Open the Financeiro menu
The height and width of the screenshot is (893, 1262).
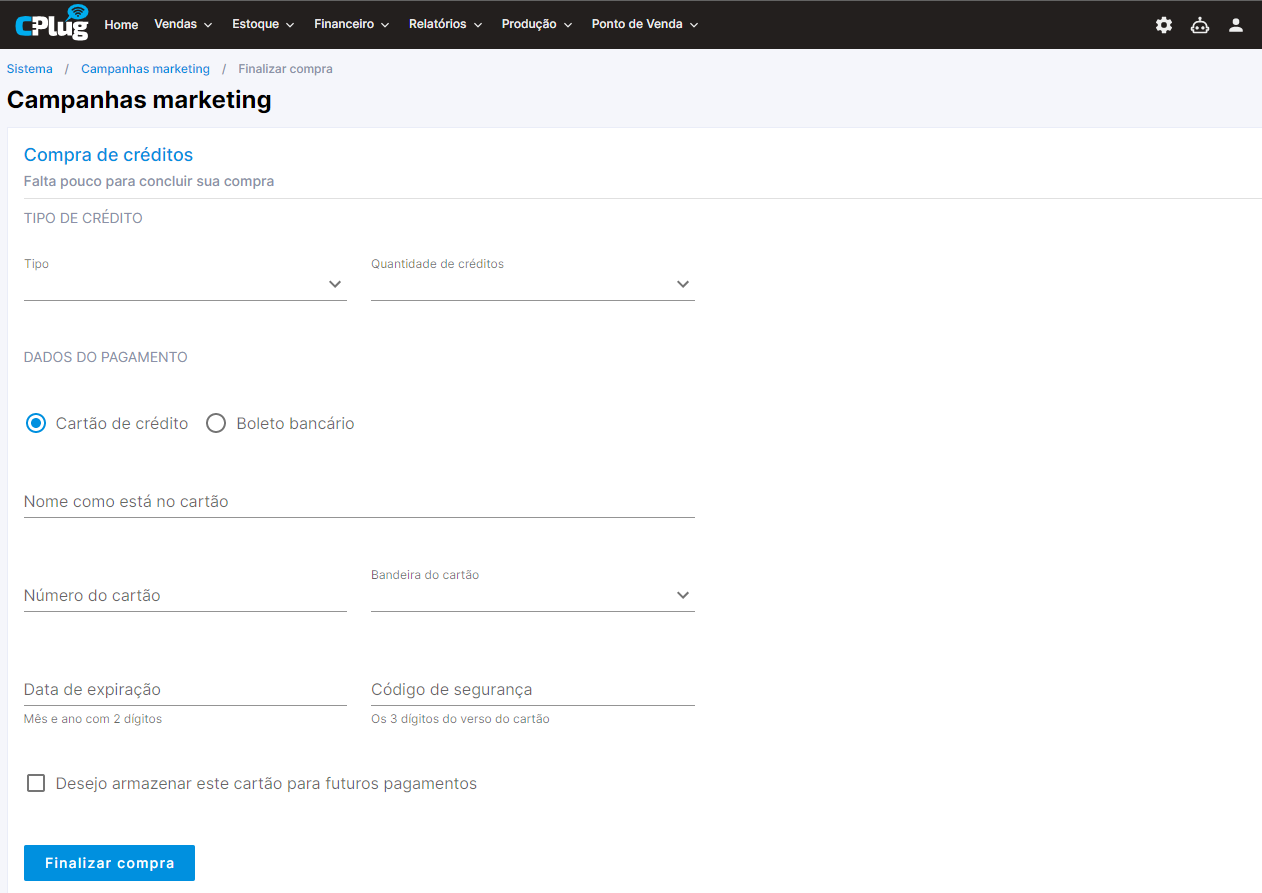point(351,24)
